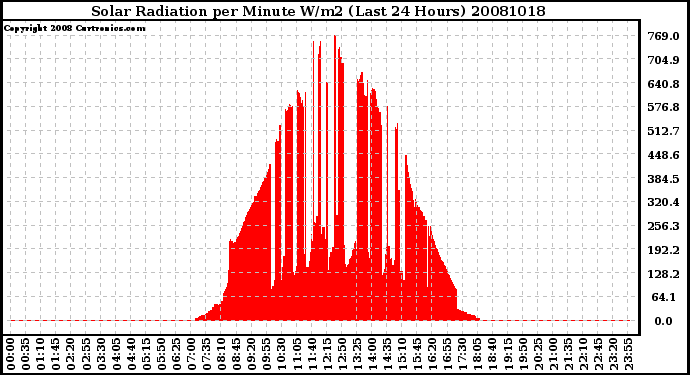Click the x-axis time label 02:55

click(x=86, y=354)
